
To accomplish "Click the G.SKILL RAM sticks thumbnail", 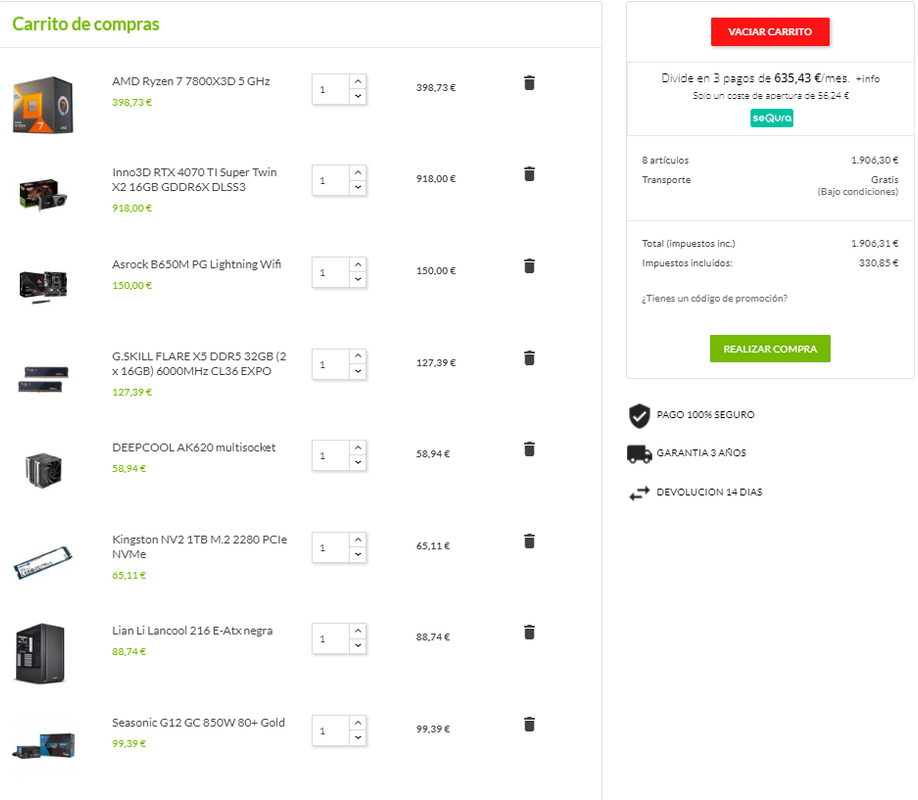I will click(43, 380).
